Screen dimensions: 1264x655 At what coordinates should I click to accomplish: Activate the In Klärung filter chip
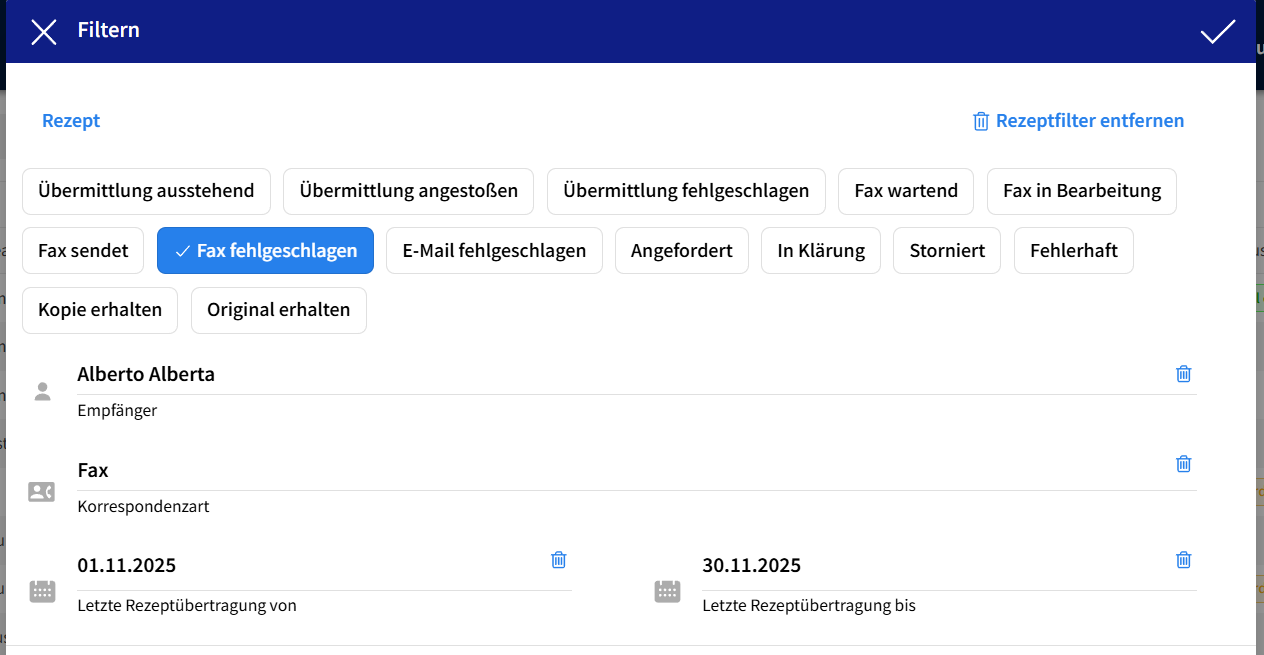tap(820, 251)
